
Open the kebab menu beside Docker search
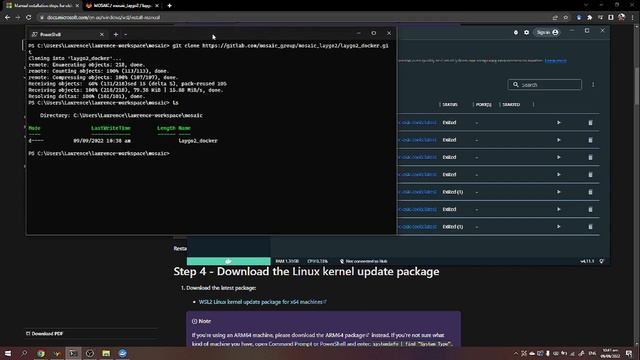point(593,84)
